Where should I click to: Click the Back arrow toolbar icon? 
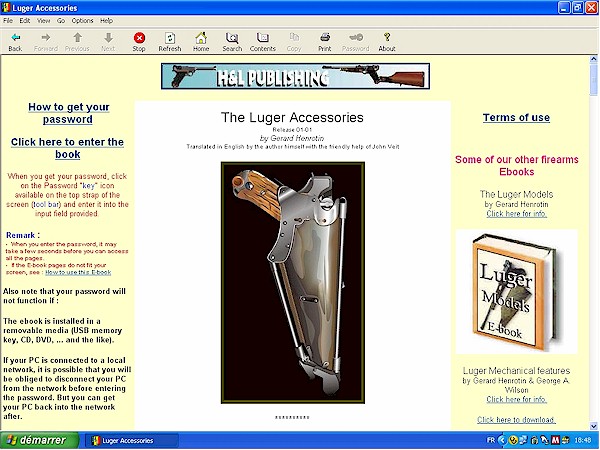pos(15,38)
